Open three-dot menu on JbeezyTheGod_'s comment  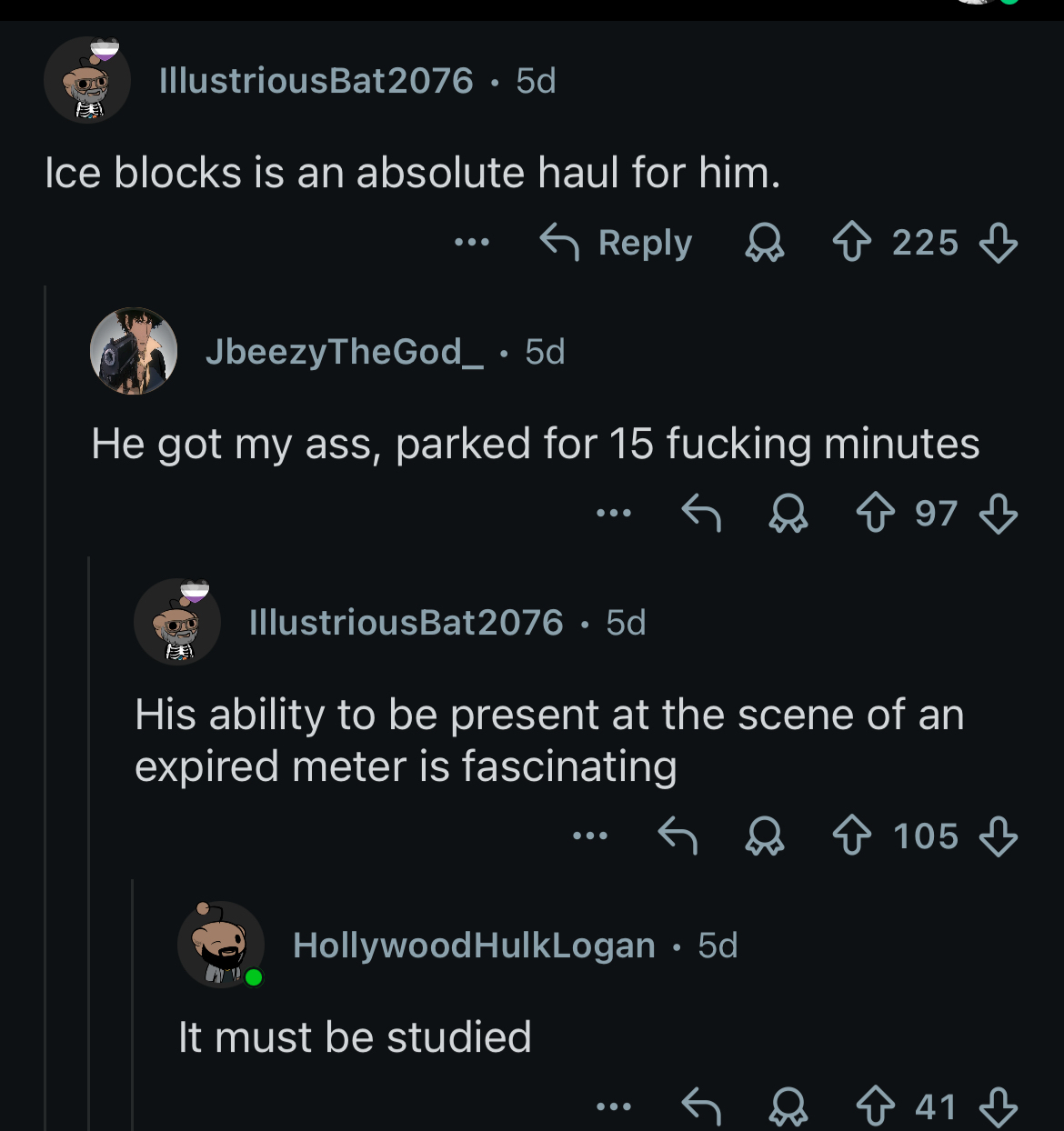point(614,514)
